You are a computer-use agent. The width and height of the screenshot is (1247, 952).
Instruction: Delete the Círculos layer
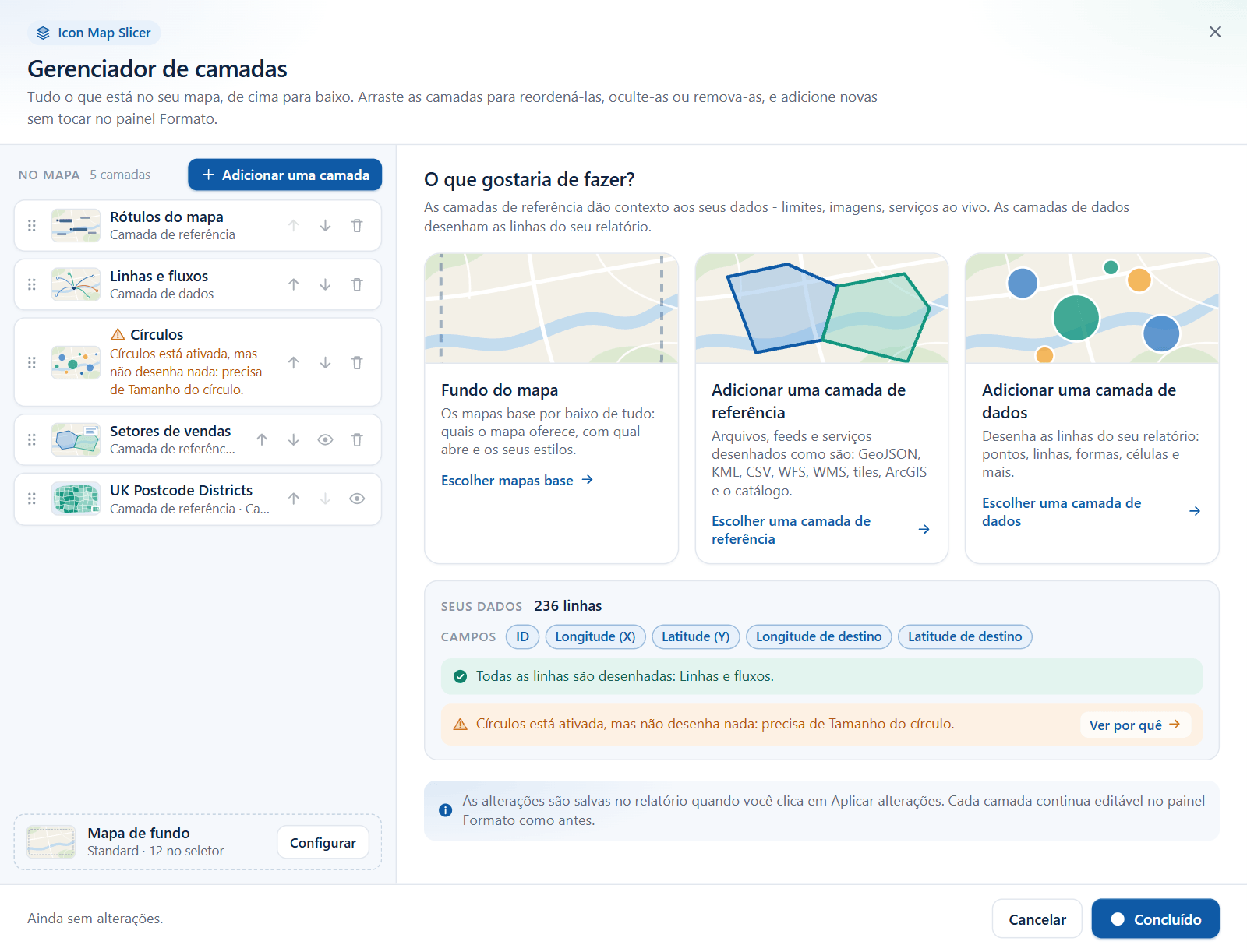(357, 363)
